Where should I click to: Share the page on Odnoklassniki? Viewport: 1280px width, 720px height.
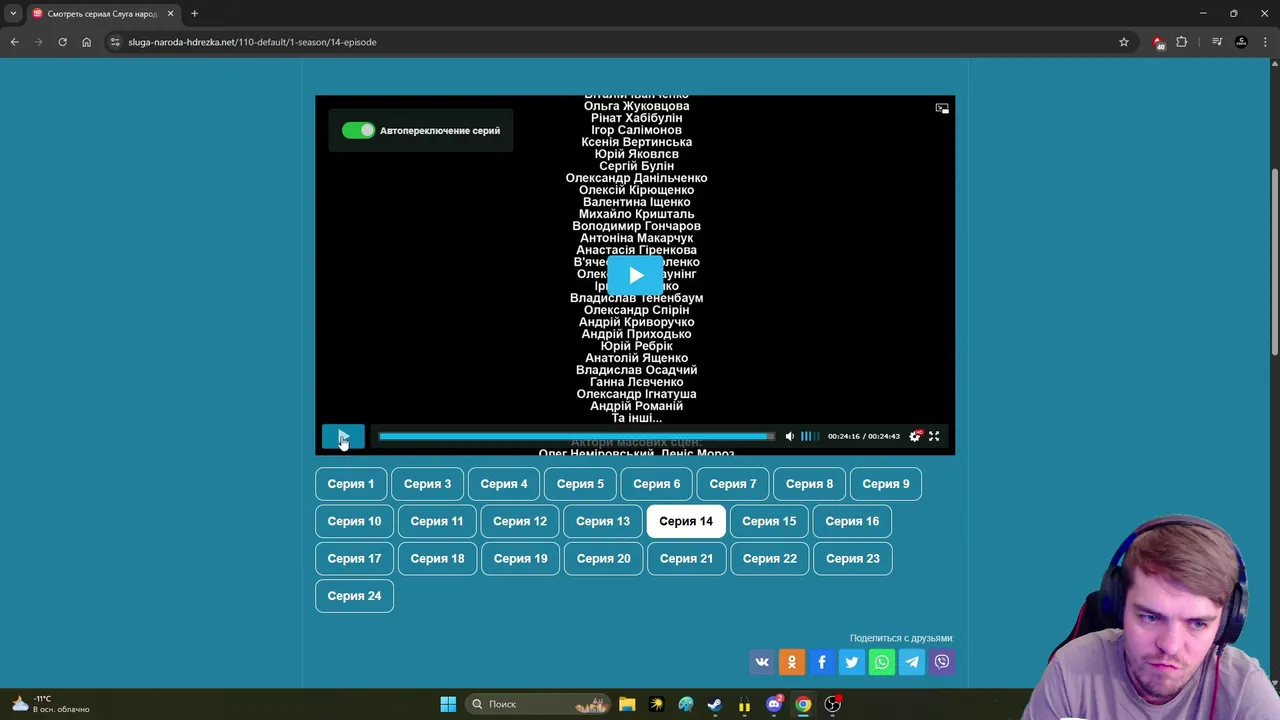coord(792,661)
